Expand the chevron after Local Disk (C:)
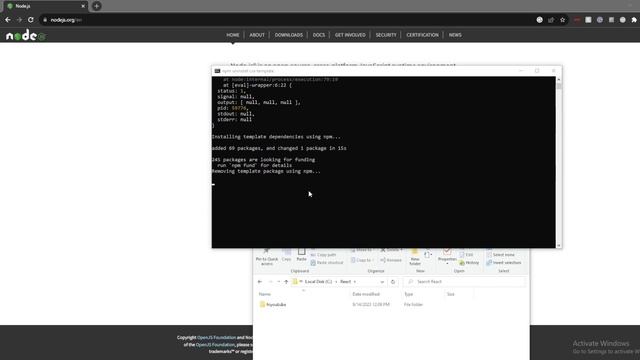Image resolution: width=640 pixels, height=360 pixels. (336, 282)
